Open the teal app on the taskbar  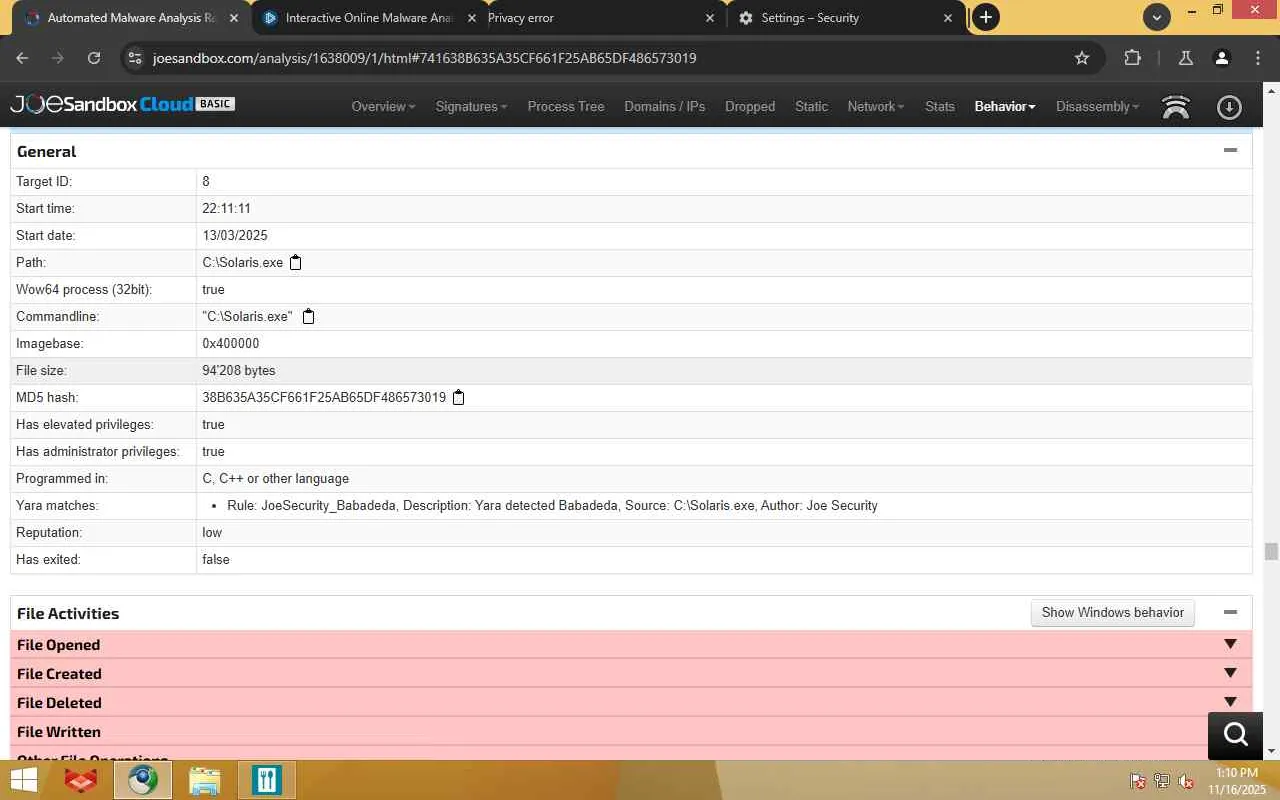click(266, 780)
